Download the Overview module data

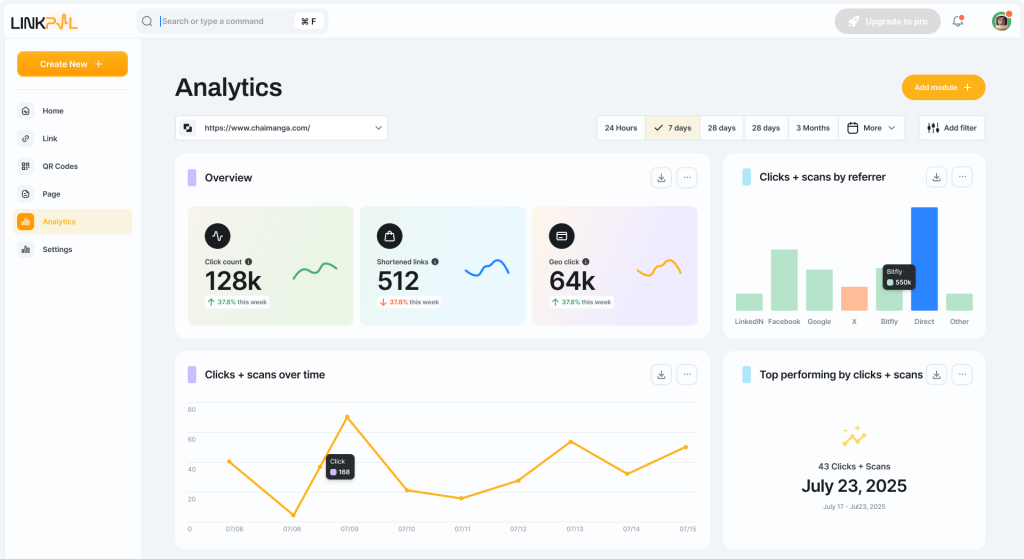click(x=660, y=177)
